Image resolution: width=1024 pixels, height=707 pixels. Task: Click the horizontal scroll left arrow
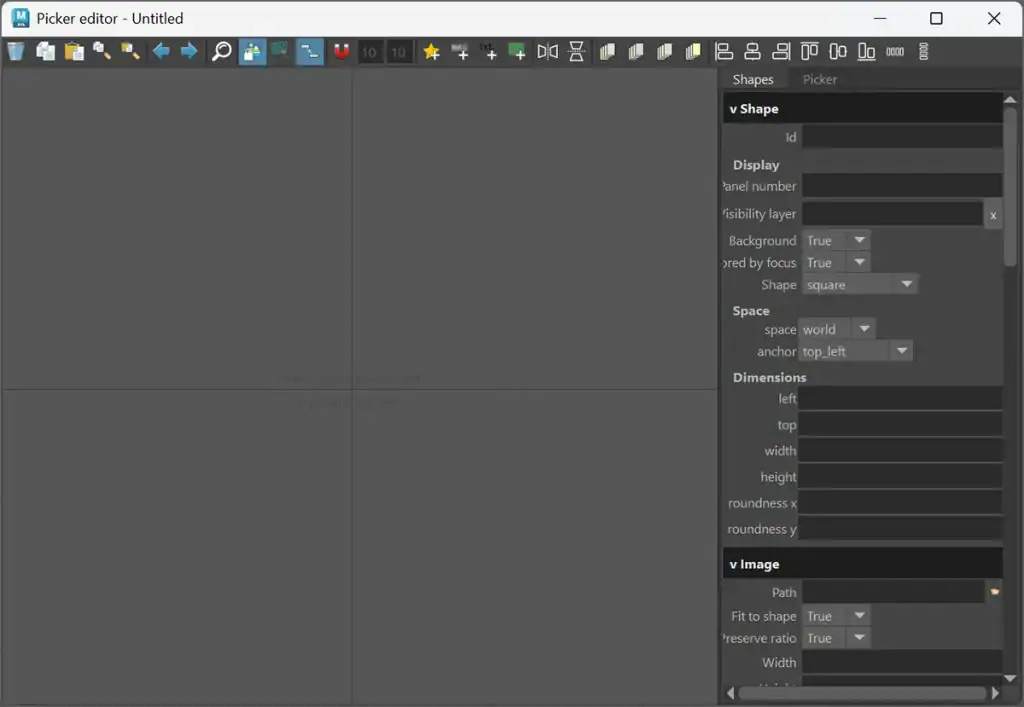coord(730,693)
